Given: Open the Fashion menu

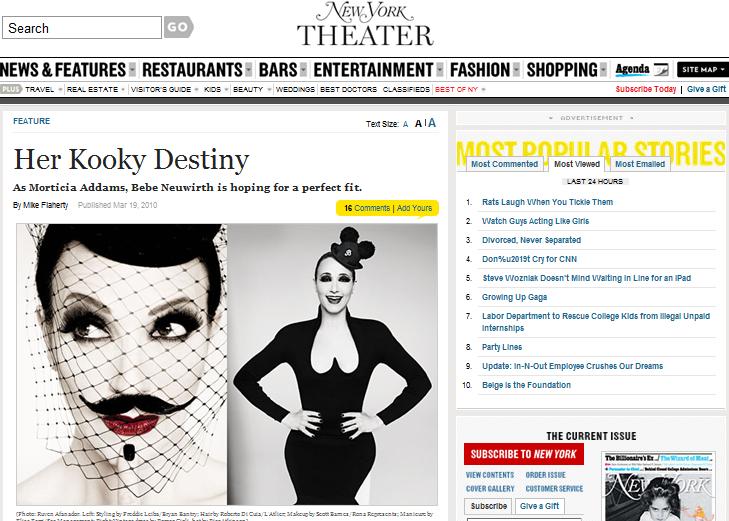Looking at the screenshot, I should 480,70.
